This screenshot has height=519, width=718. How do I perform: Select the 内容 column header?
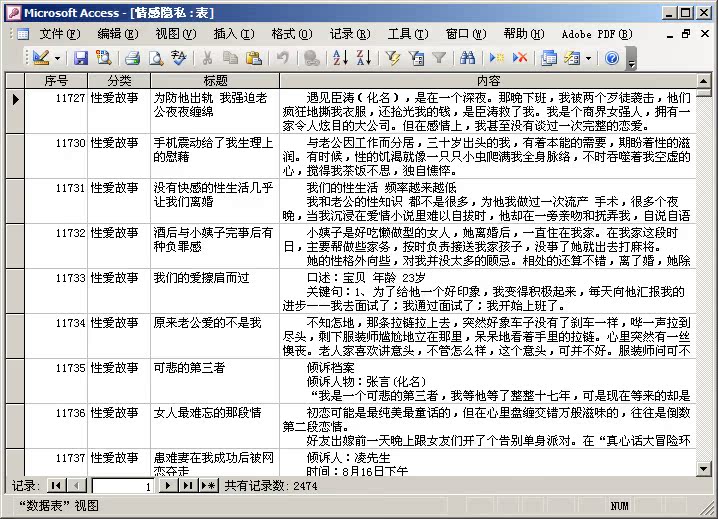click(x=488, y=81)
